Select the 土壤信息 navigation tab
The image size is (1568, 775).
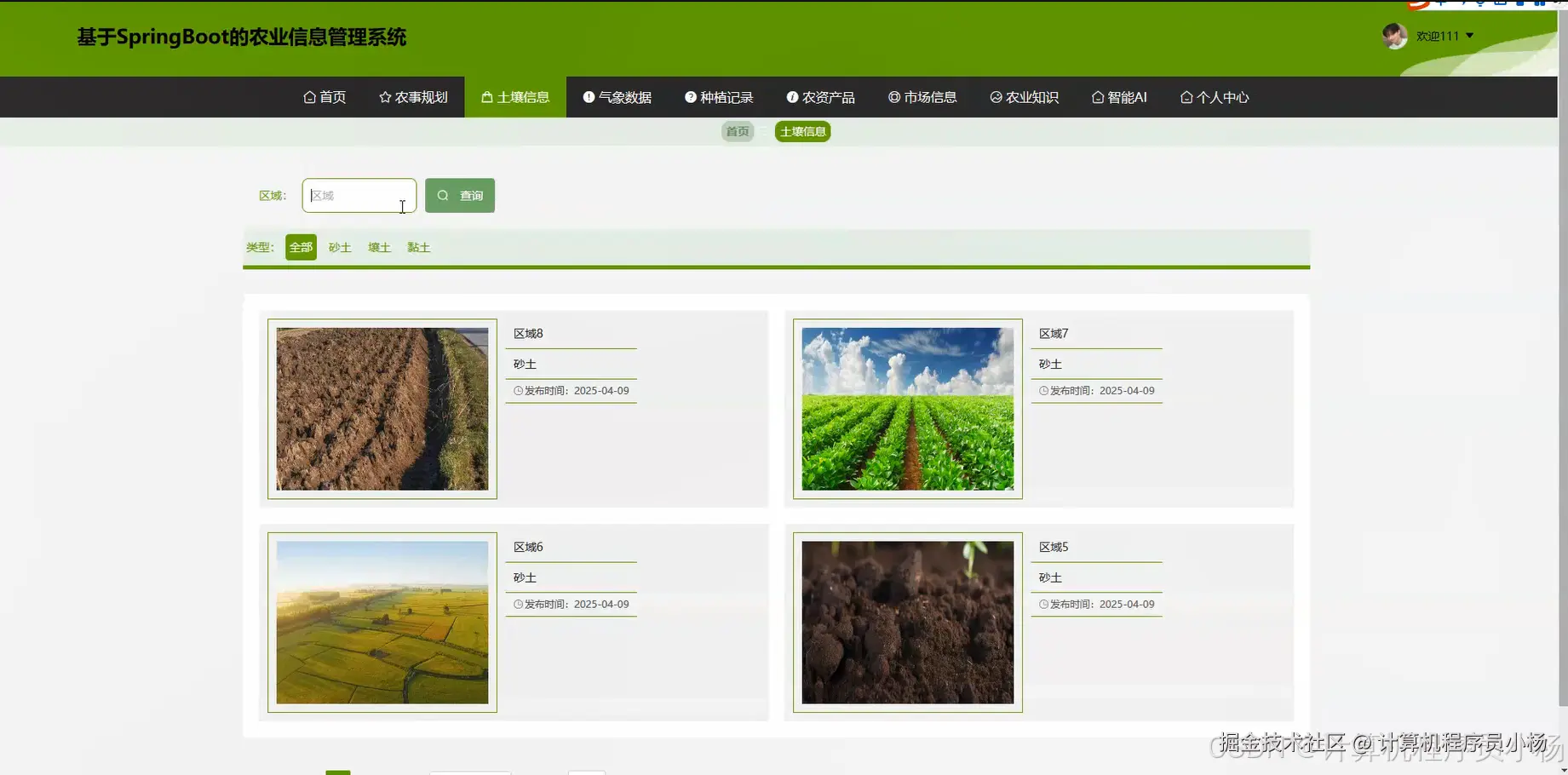515,97
